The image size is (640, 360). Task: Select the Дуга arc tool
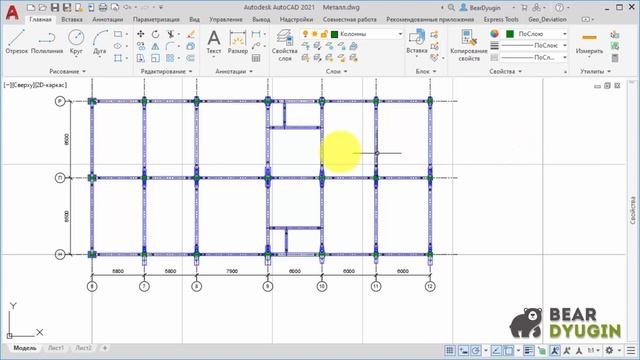(100, 42)
